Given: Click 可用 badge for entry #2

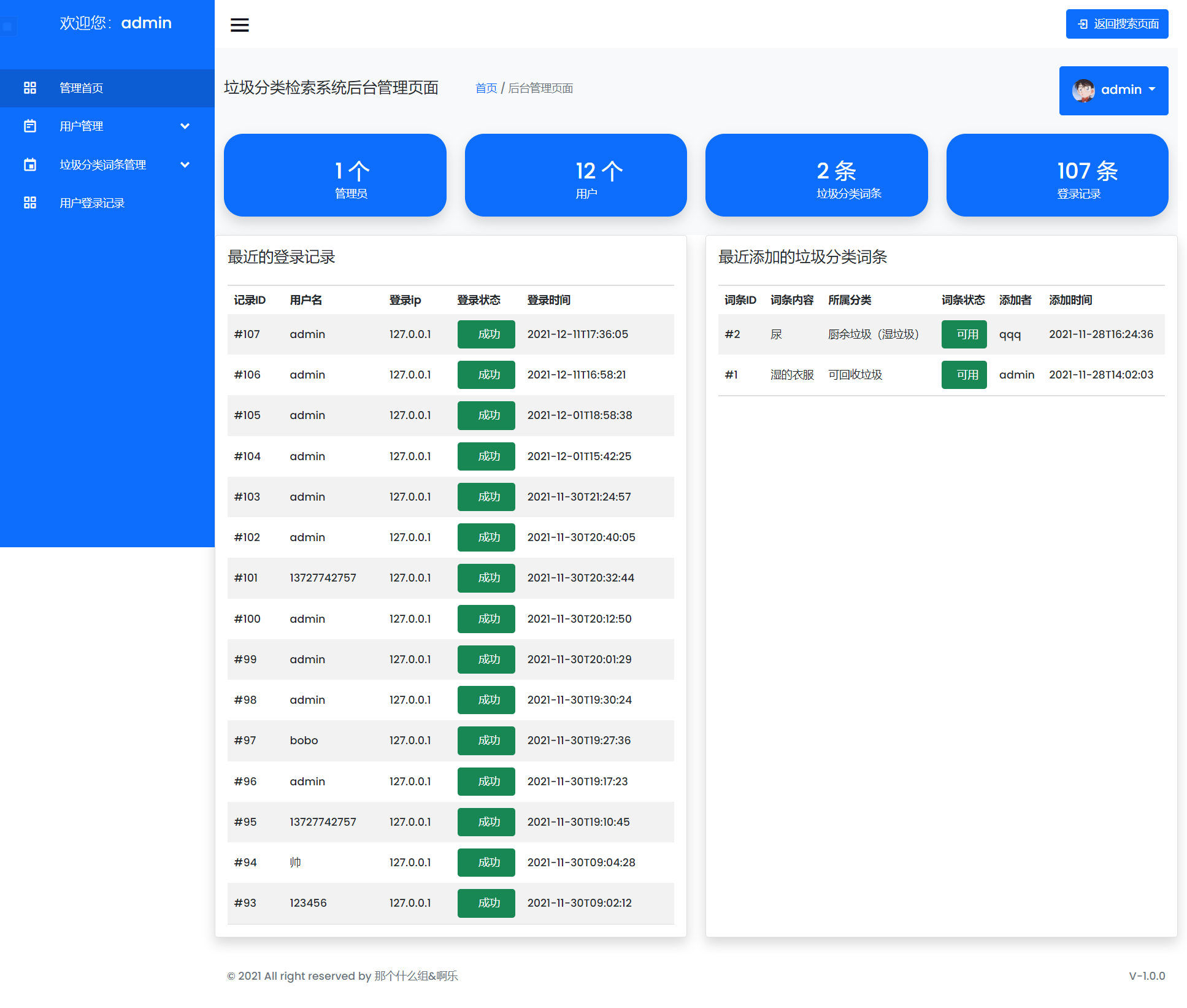Looking at the screenshot, I should tap(964, 334).
